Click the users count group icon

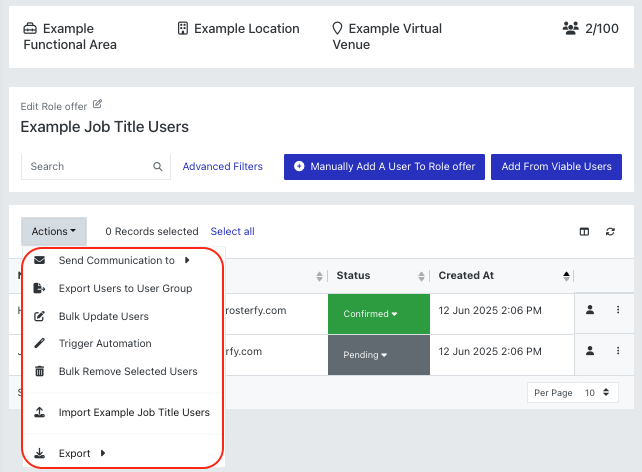point(570,28)
